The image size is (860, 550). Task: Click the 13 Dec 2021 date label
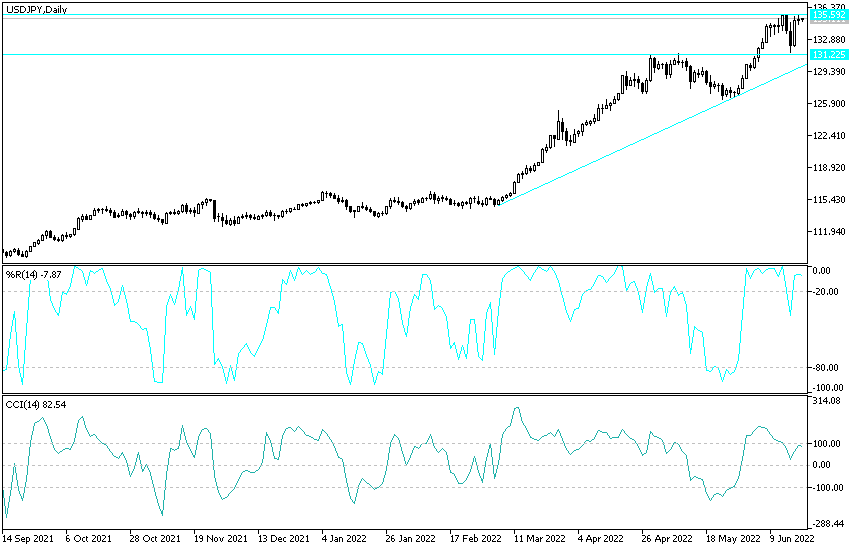pyautogui.click(x=284, y=538)
